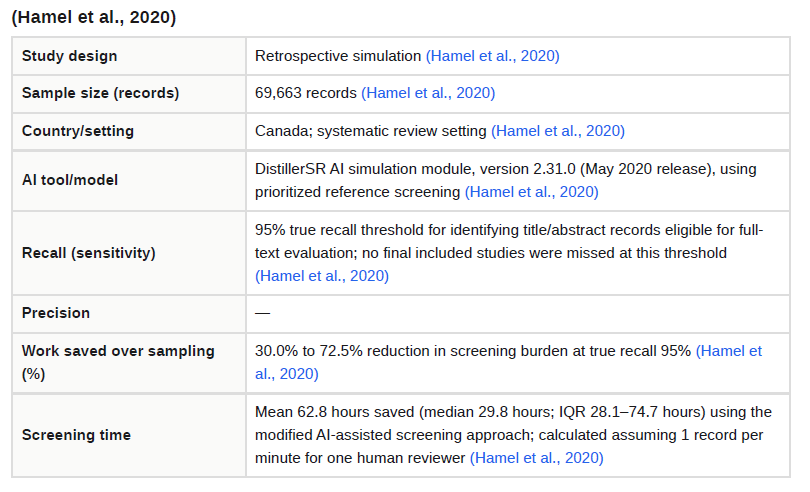Click the '69,663 records' value
Image resolution: width=810 pixels, height=492 pixels.
(x=306, y=93)
